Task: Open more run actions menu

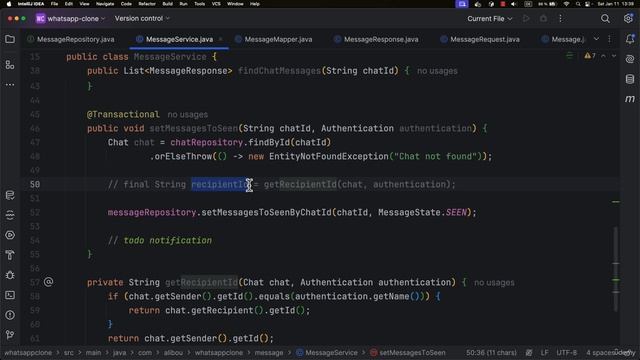Action: click(560, 19)
